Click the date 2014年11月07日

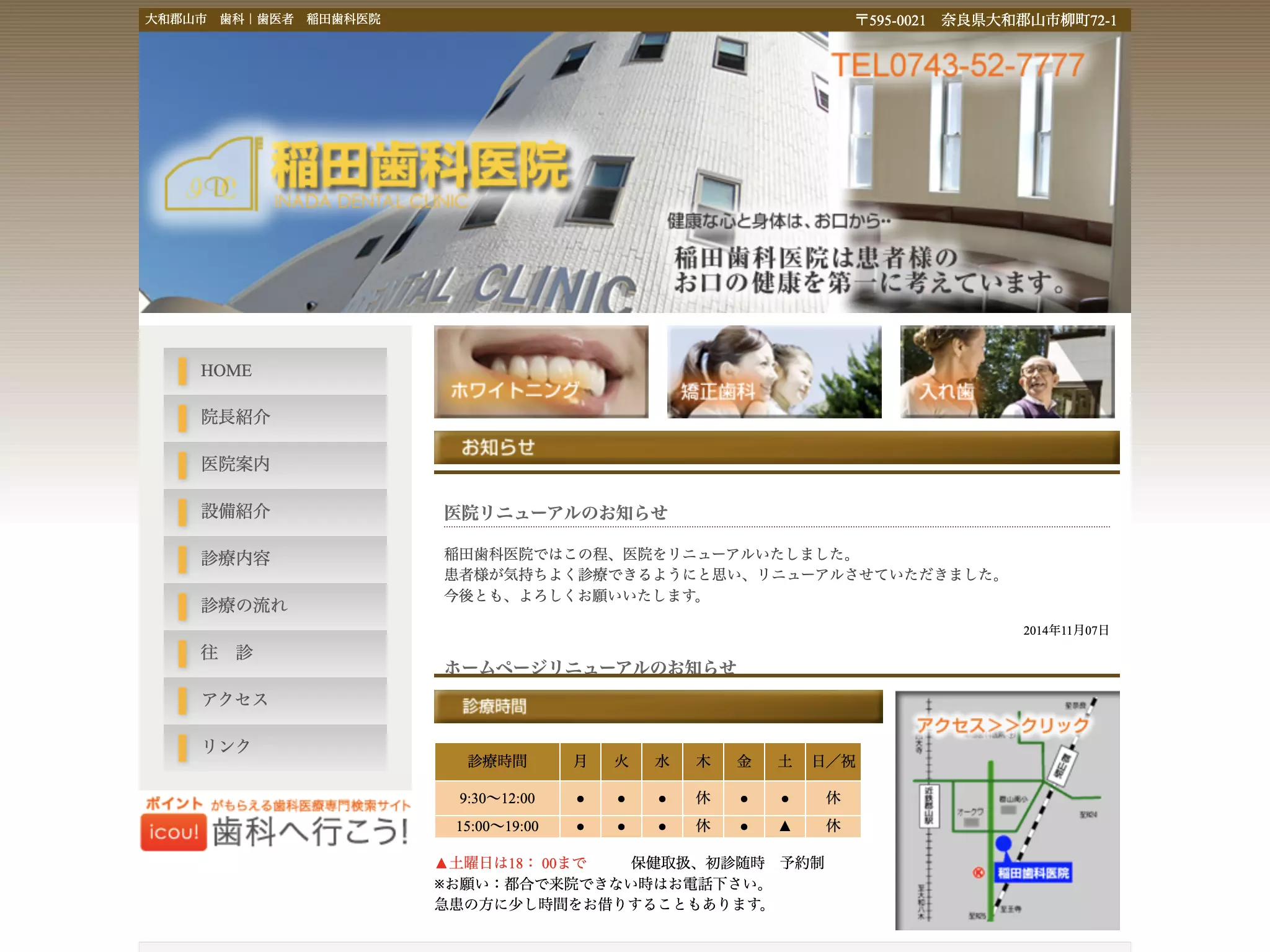1066,630
